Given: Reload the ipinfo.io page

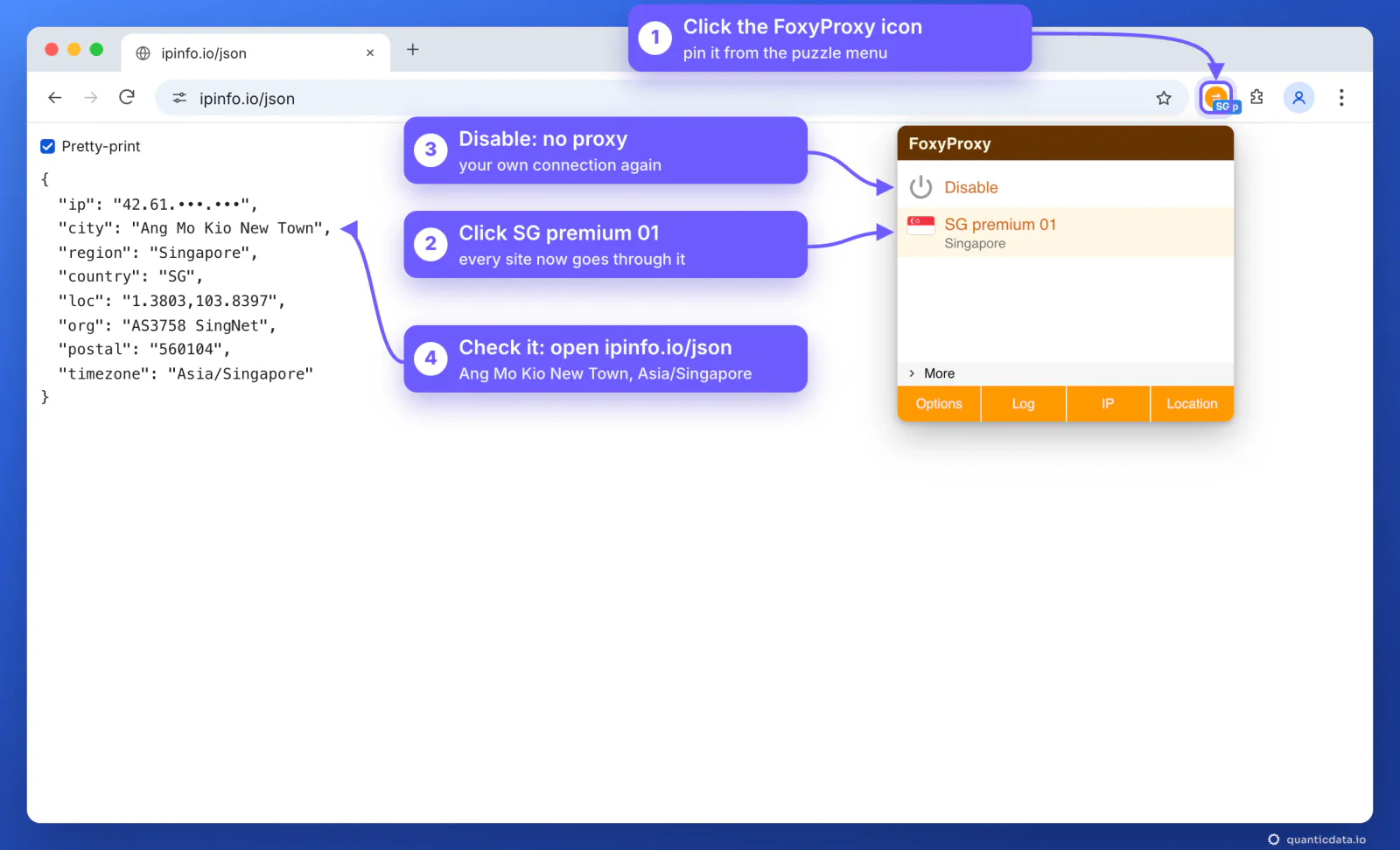Looking at the screenshot, I should (127, 97).
